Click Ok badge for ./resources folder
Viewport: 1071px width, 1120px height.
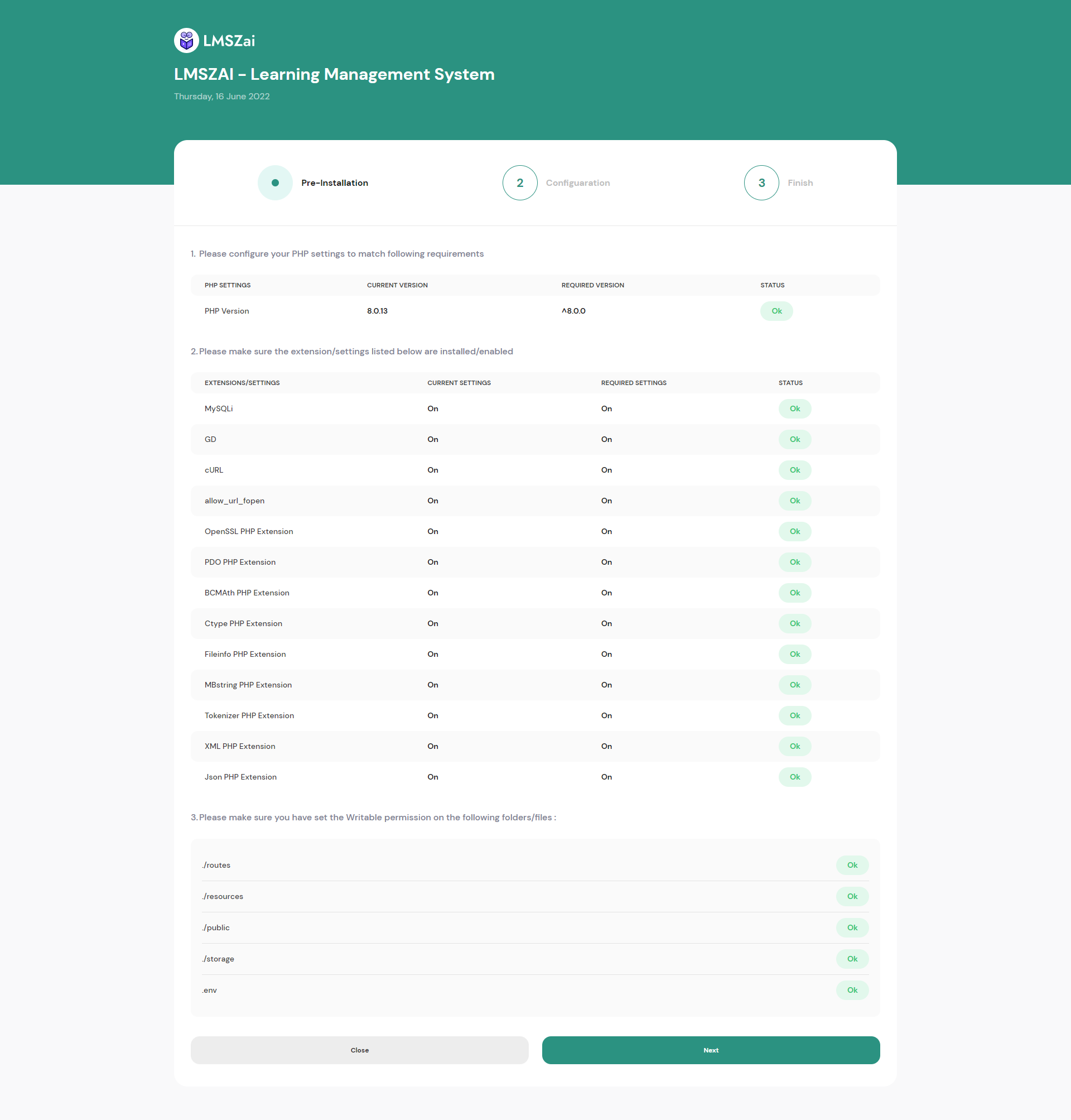point(852,897)
